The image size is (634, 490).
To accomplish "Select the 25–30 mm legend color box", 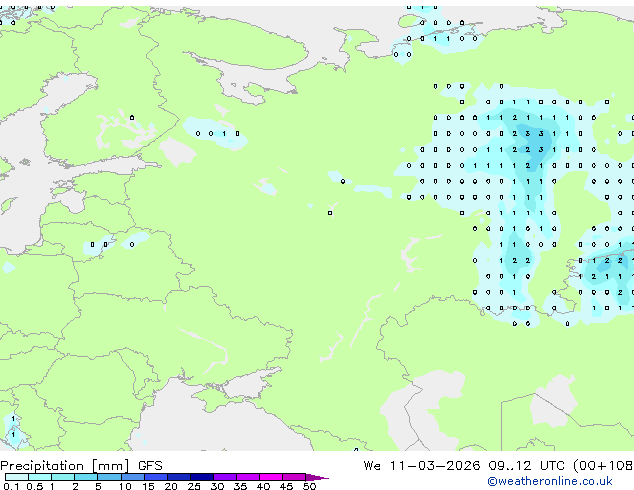I will (202, 477).
